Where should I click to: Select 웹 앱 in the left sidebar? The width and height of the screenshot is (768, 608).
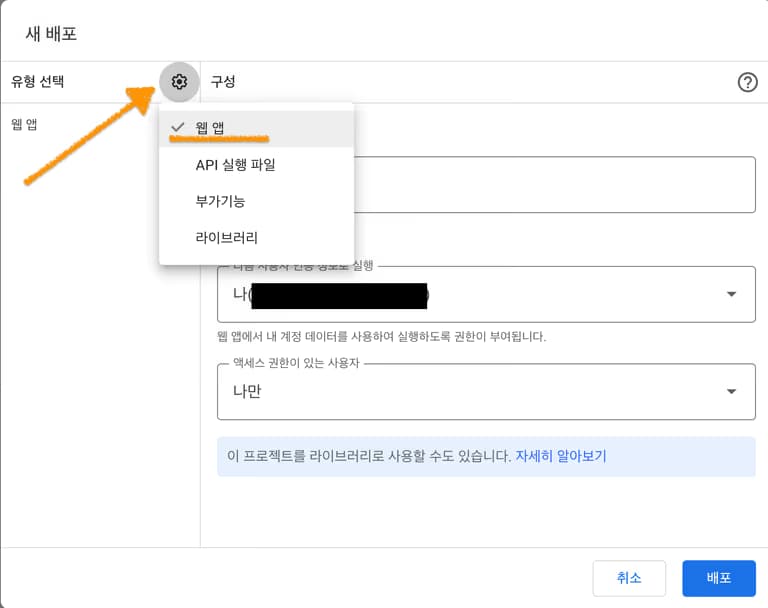(x=25, y=125)
